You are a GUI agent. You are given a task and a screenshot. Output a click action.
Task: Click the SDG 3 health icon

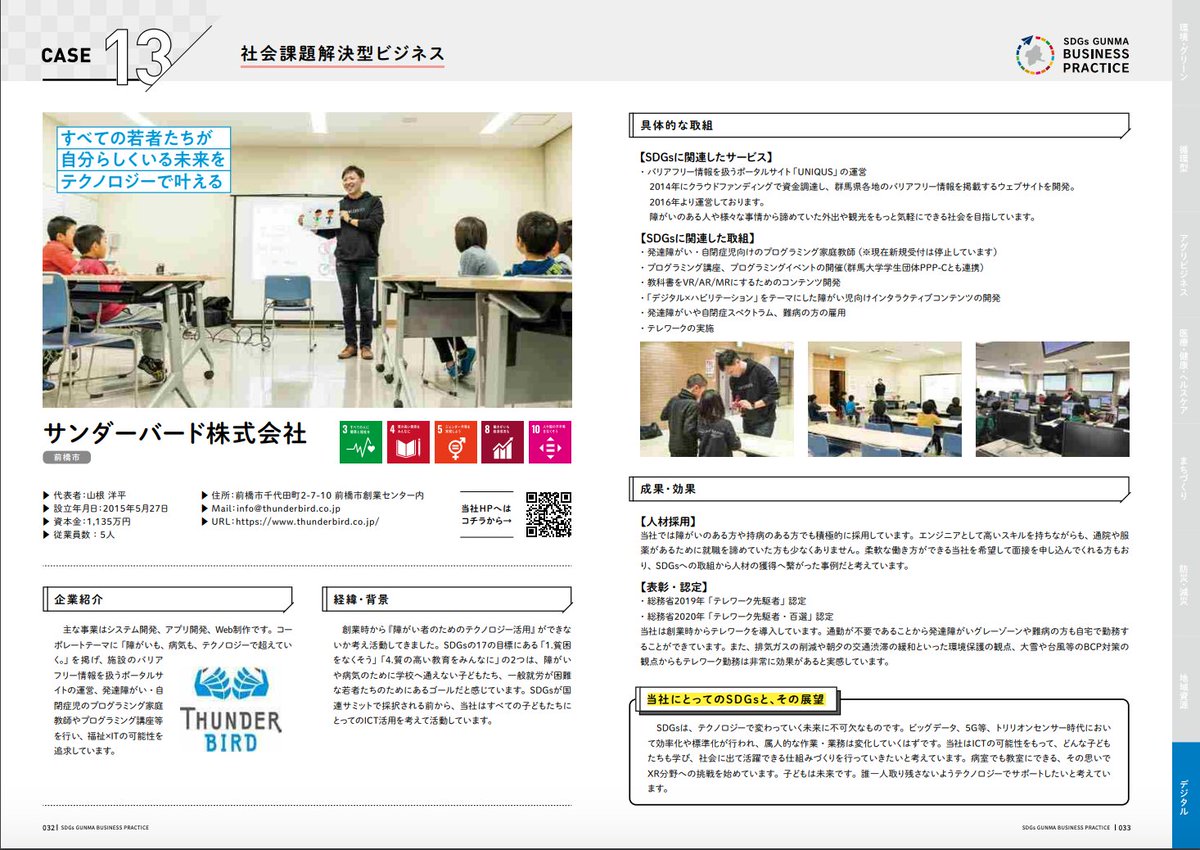coord(362,442)
